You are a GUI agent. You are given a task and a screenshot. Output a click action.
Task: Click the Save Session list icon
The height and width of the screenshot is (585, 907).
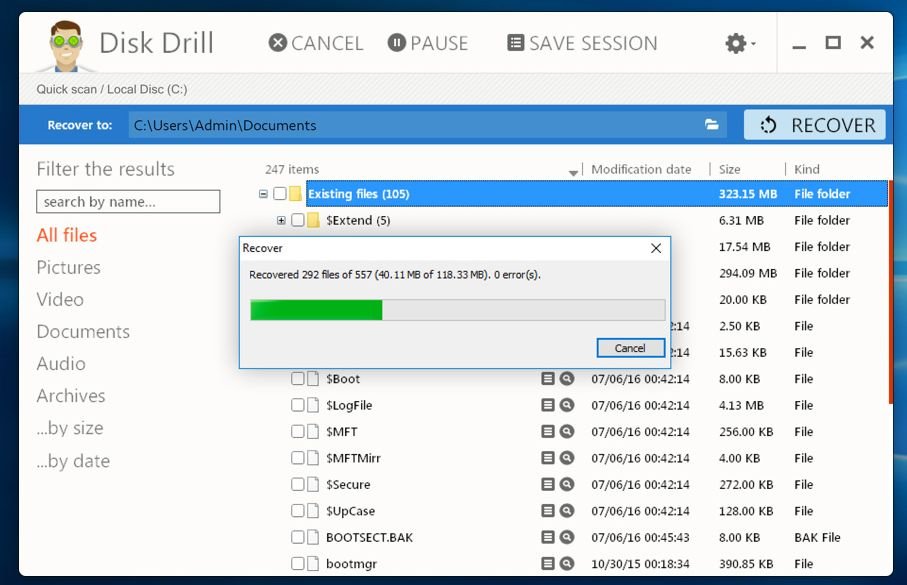coord(515,43)
